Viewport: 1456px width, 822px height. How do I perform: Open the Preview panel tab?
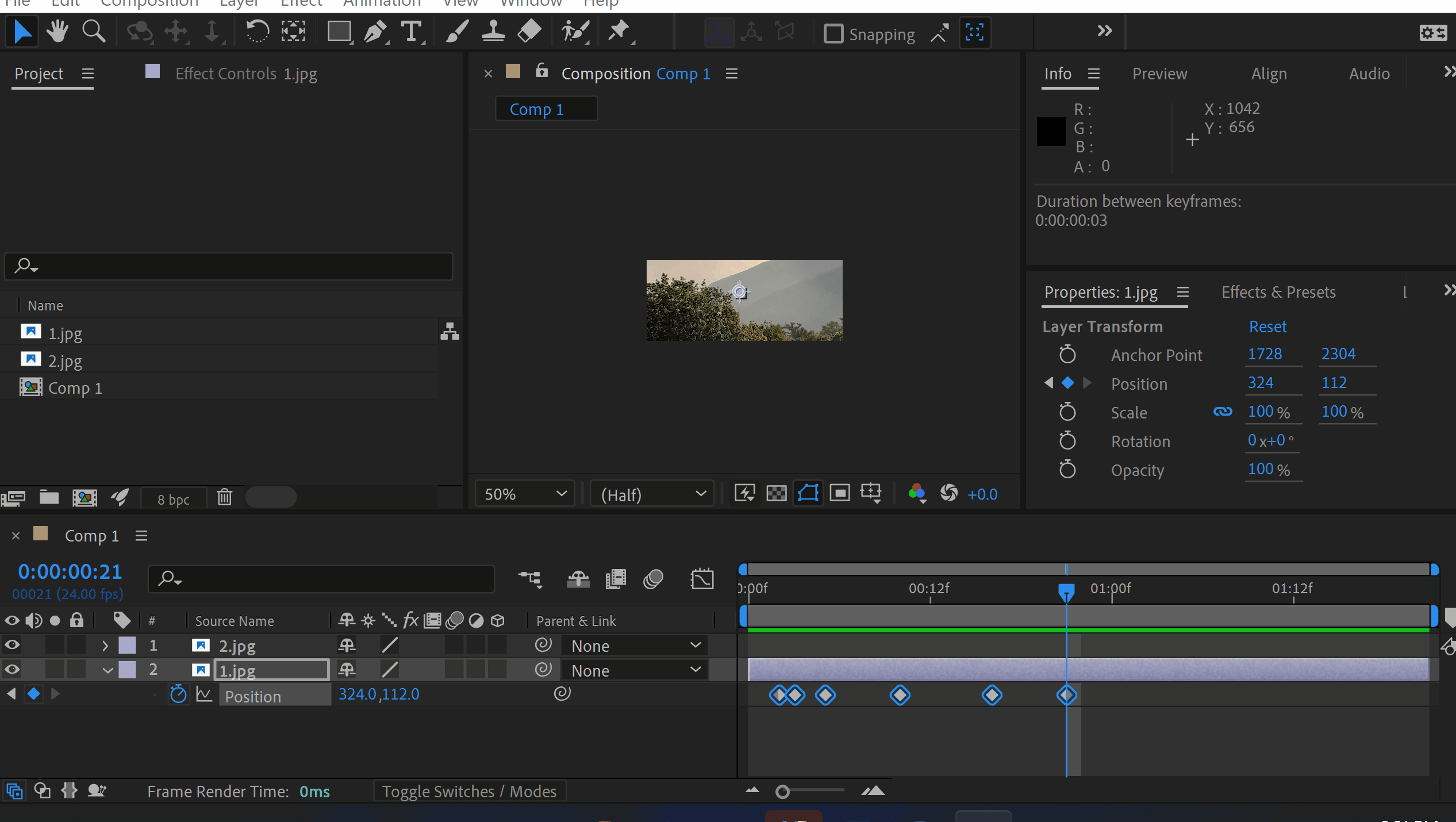pyautogui.click(x=1159, y=74)
